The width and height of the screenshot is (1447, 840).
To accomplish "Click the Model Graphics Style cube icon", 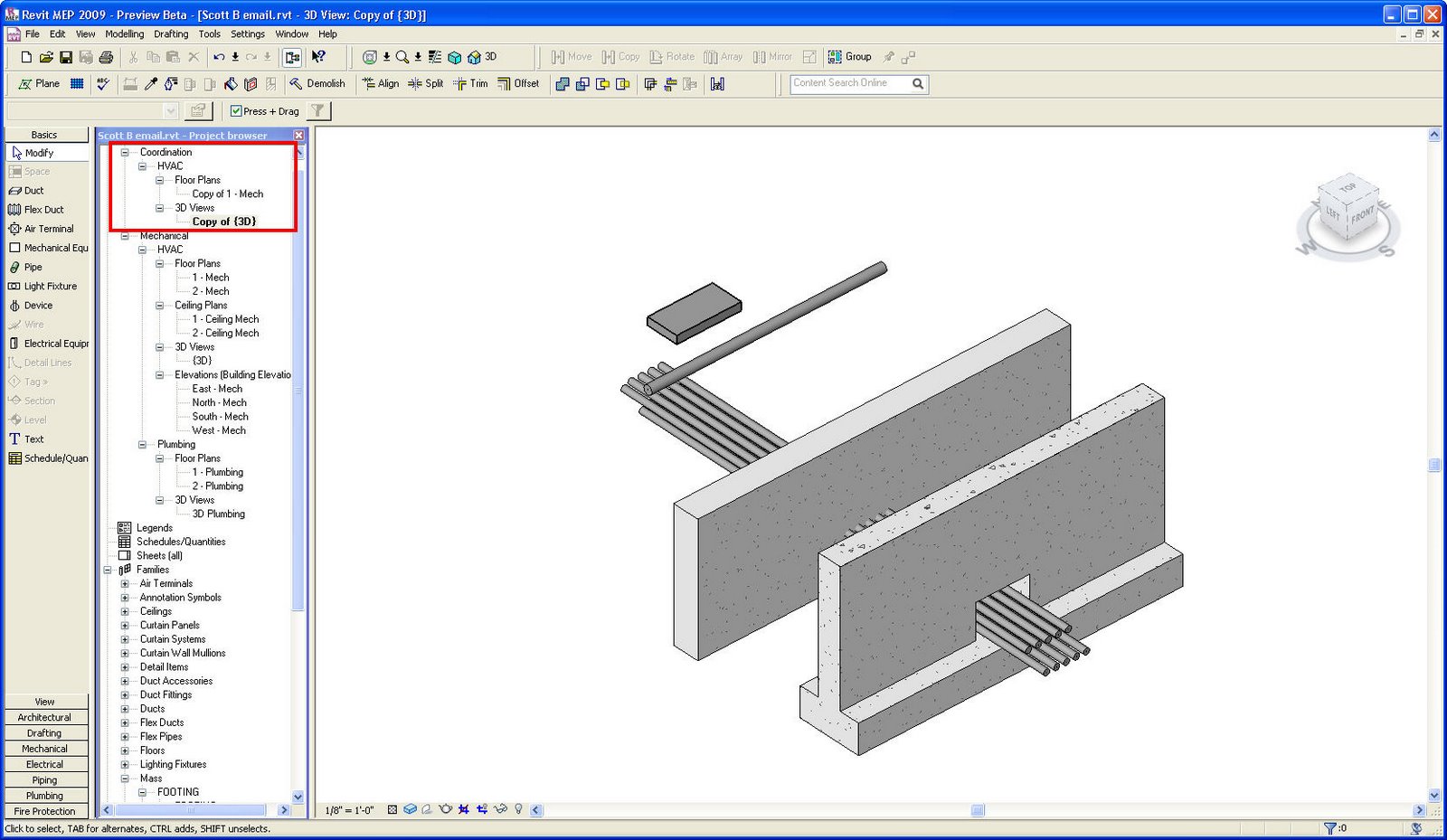I will tap(410, 809).
